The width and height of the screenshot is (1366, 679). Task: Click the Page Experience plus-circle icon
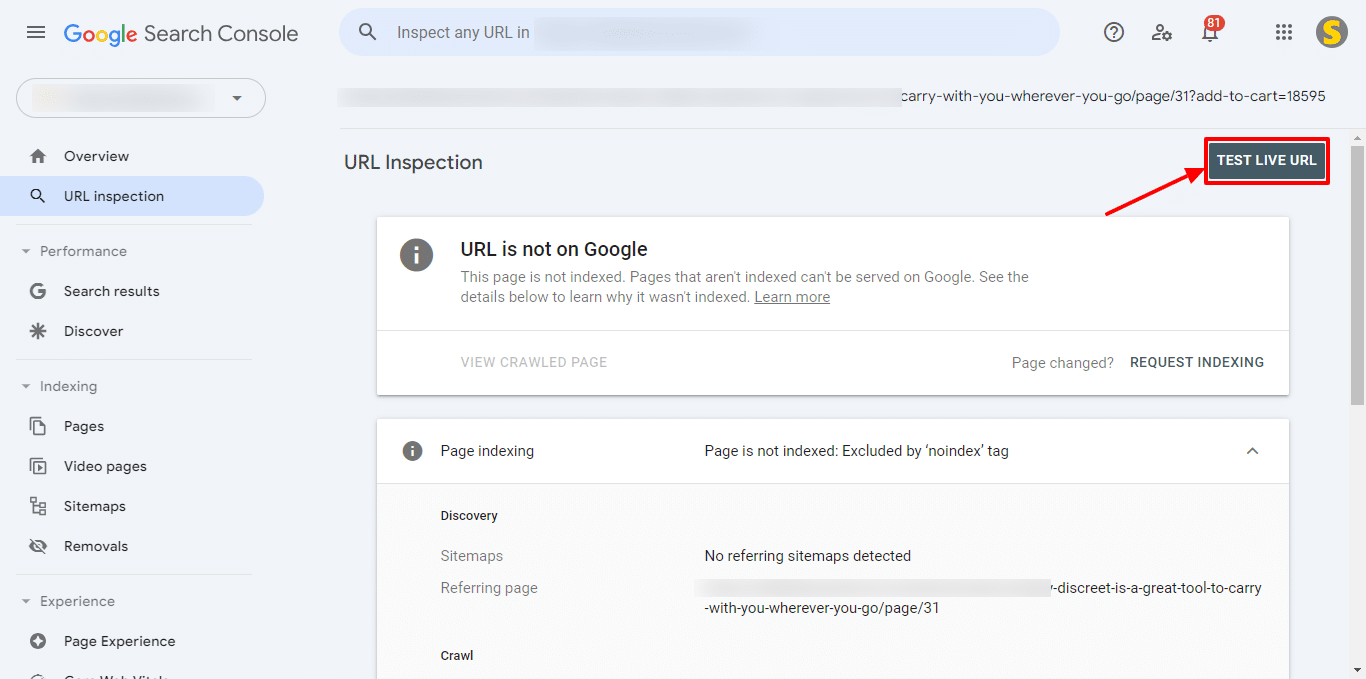(38, 641)
